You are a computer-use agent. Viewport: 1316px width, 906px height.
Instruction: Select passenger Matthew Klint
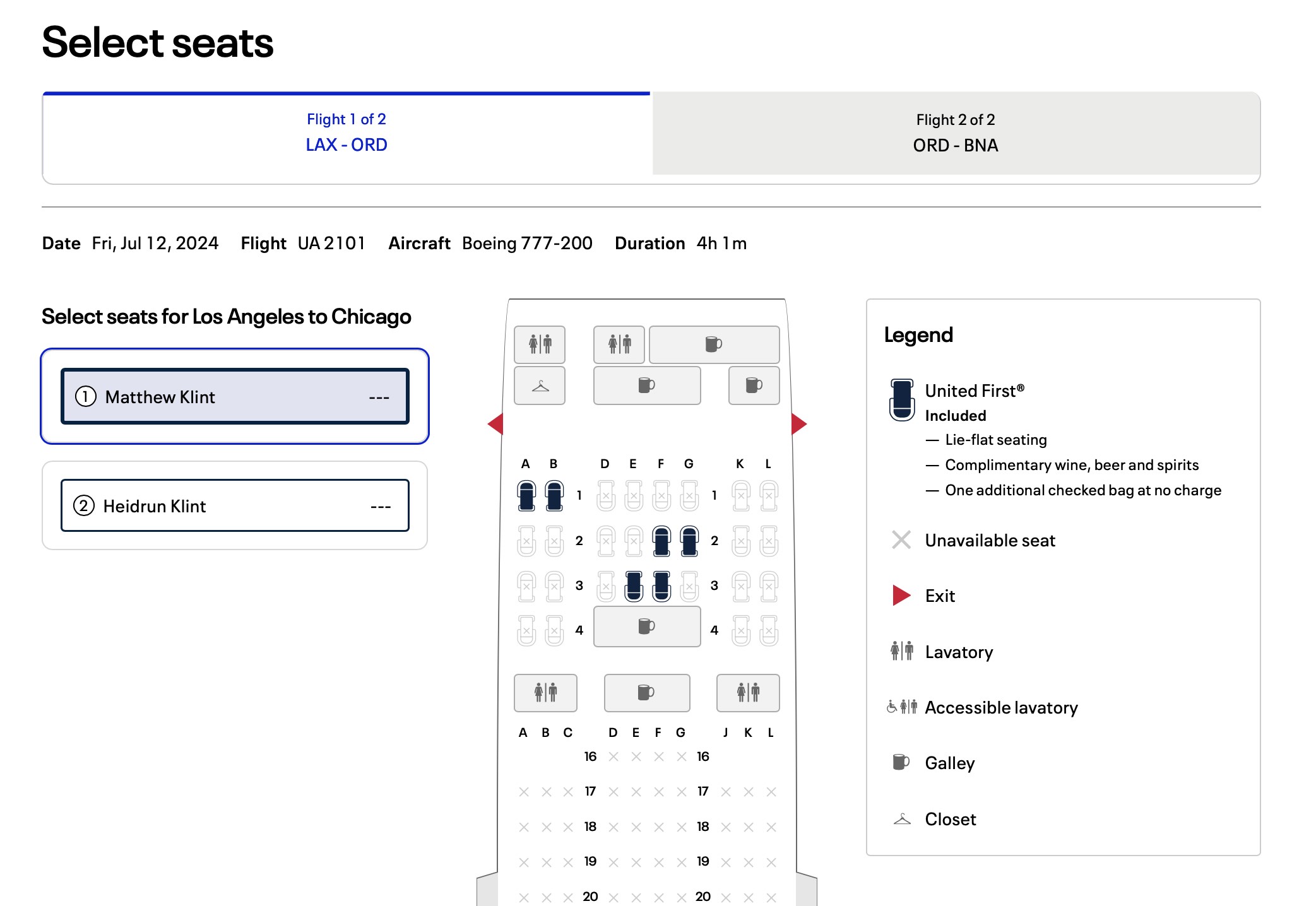tap(235, 397)
